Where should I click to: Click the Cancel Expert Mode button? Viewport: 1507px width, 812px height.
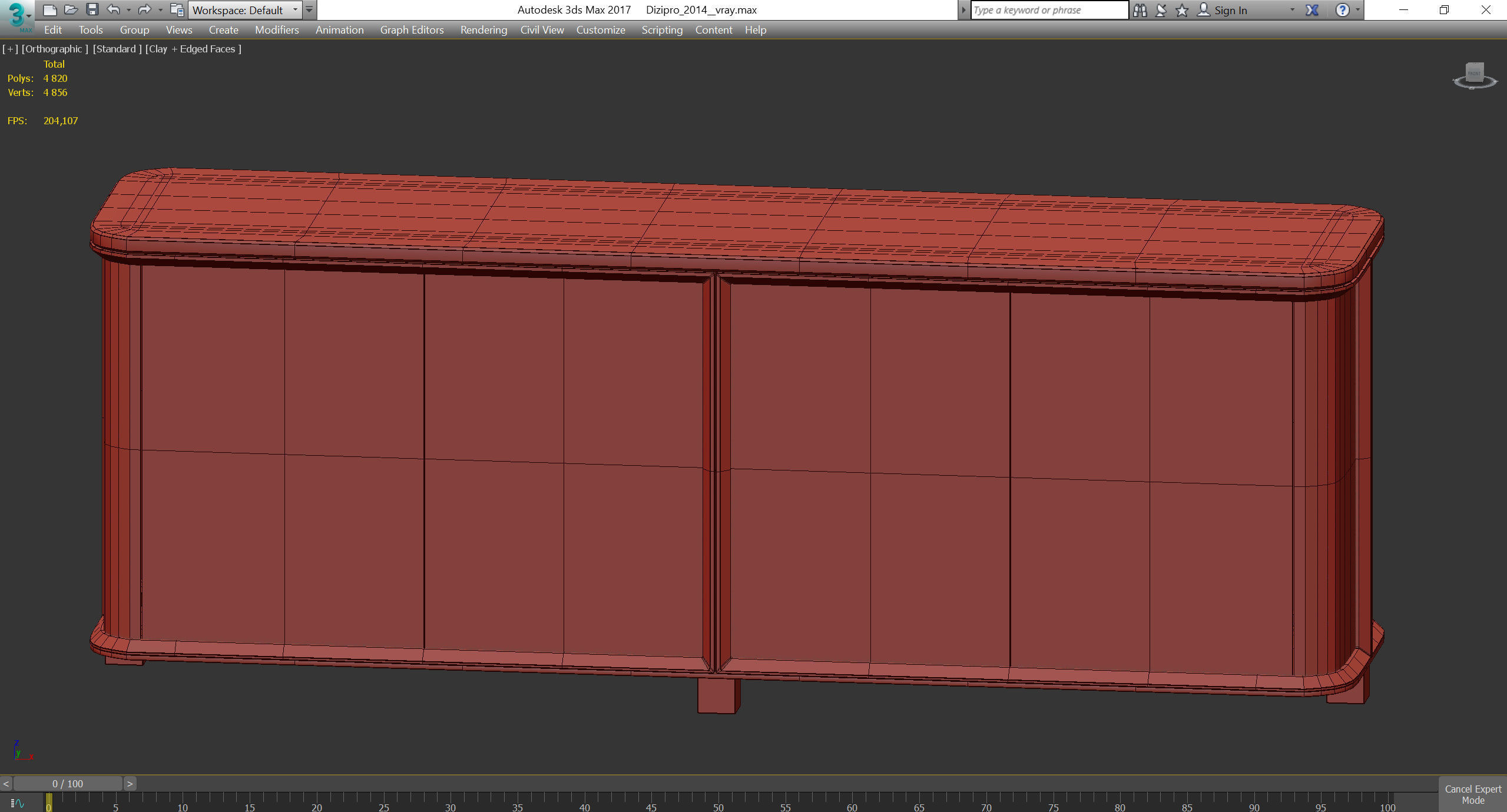[1472, 794]
